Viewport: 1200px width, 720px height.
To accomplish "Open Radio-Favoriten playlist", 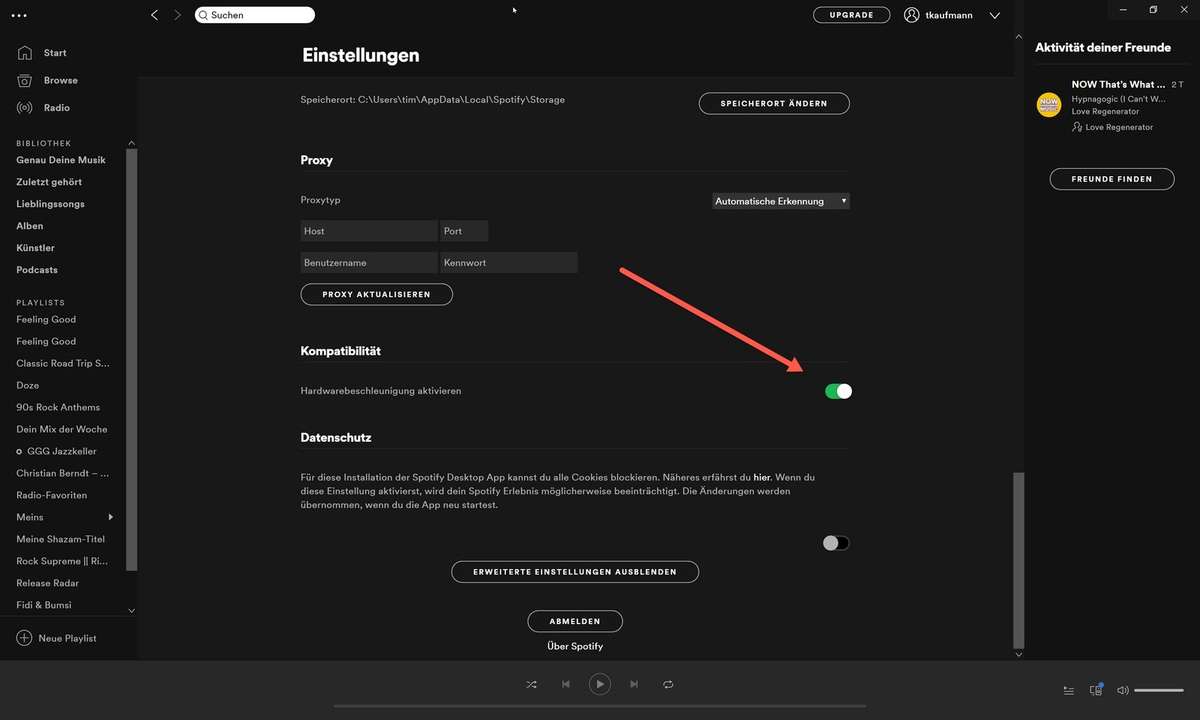I will (x=52, y=495).
